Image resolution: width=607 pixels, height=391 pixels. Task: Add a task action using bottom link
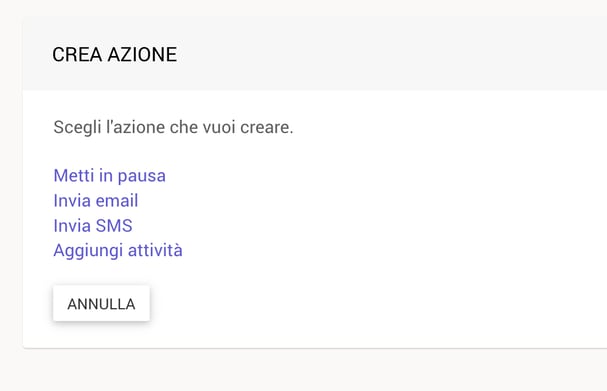pyautogui.click(x=118, y=250)
